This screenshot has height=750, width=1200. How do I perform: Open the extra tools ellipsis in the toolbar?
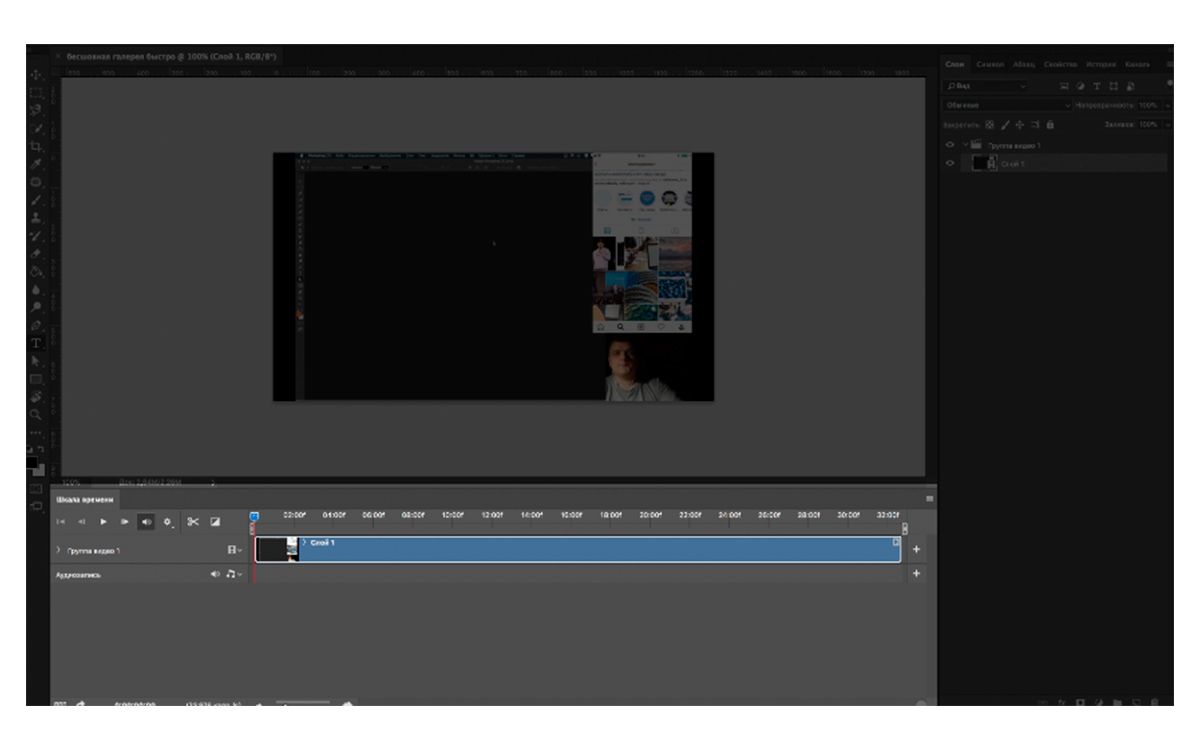click(37, 433)
